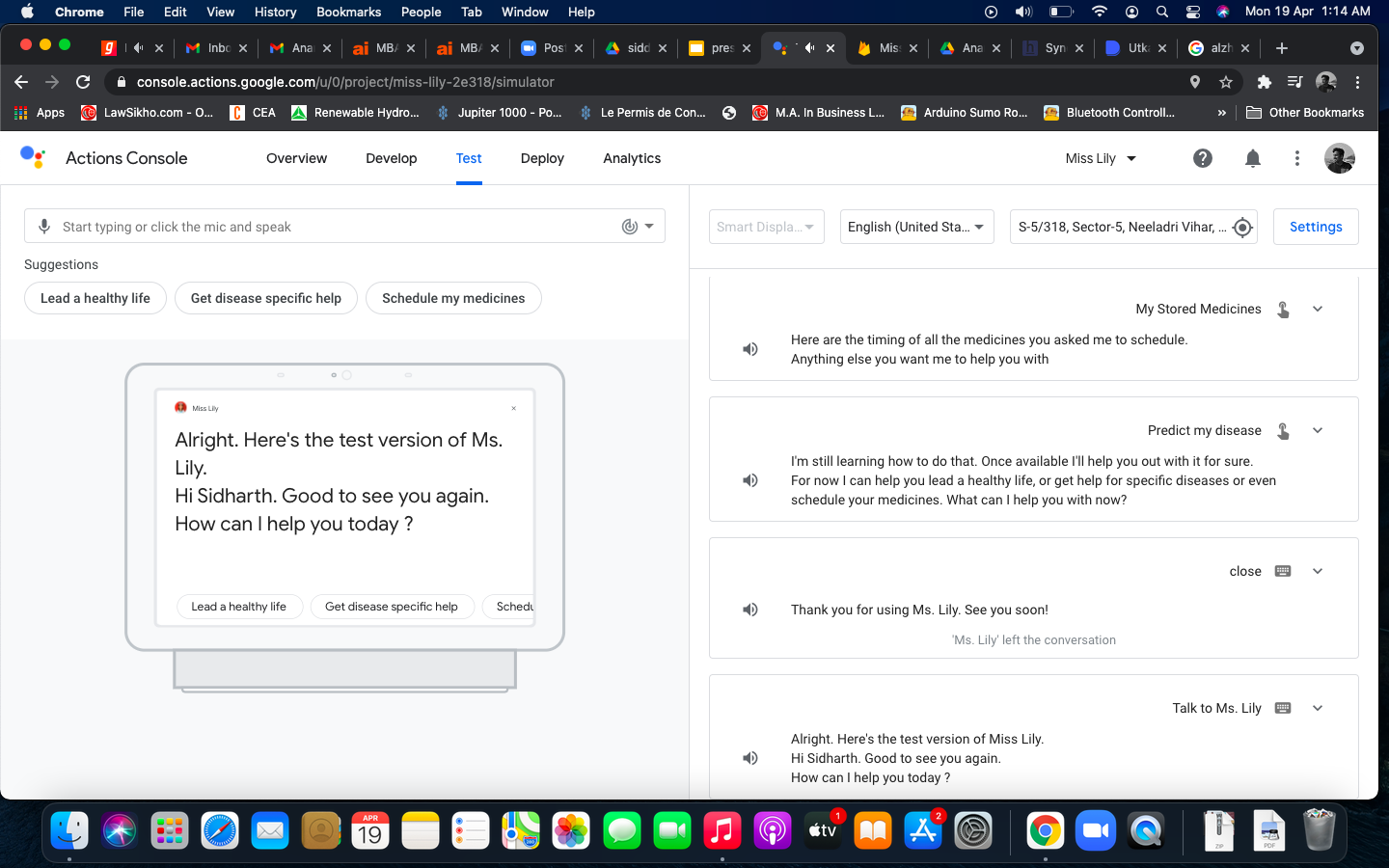Select the Test tab
Screen dimensions: 1389x868
pyautogui.click(x=469, y=158)
